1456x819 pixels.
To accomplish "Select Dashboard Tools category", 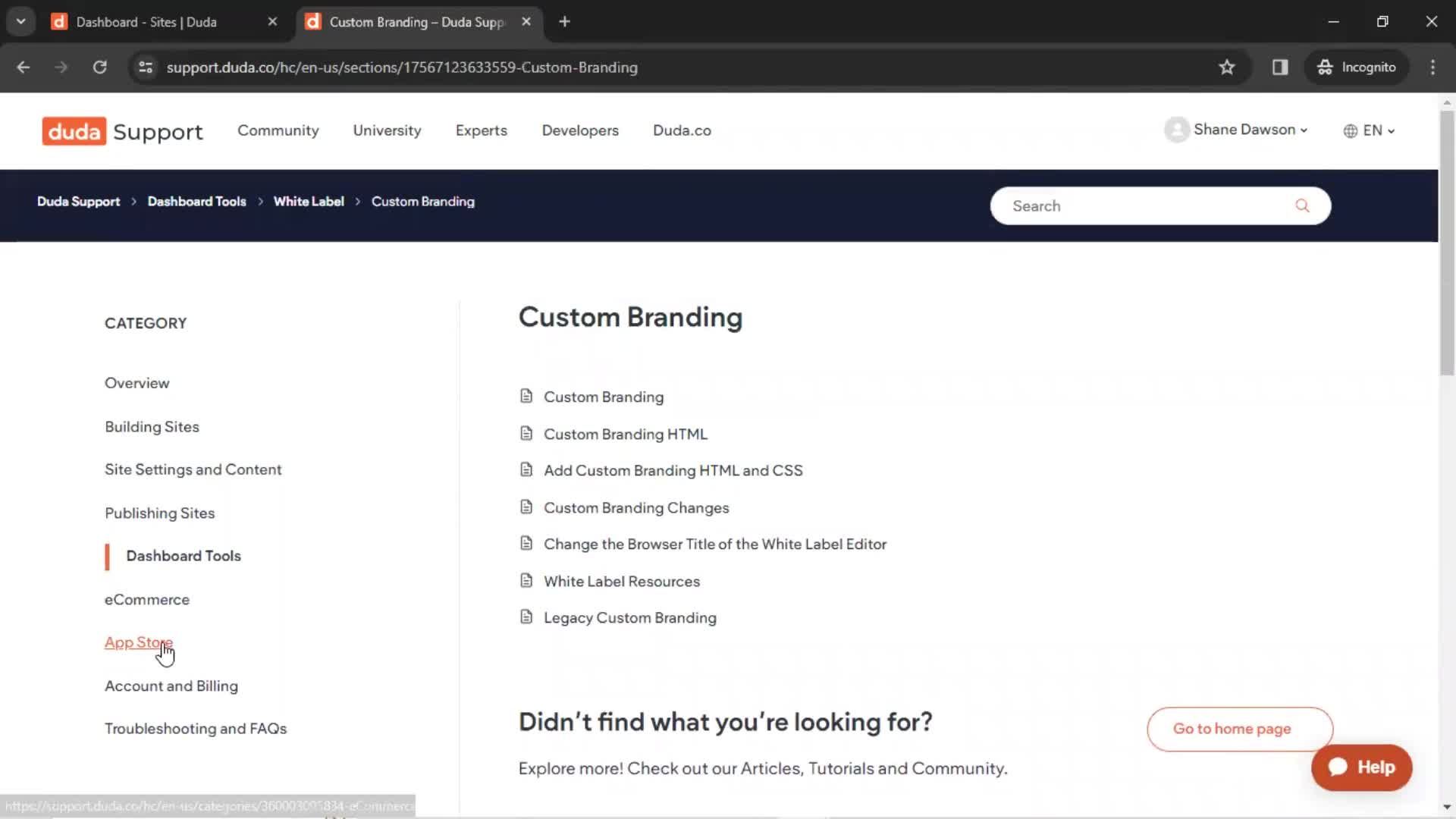I will 184,556.
